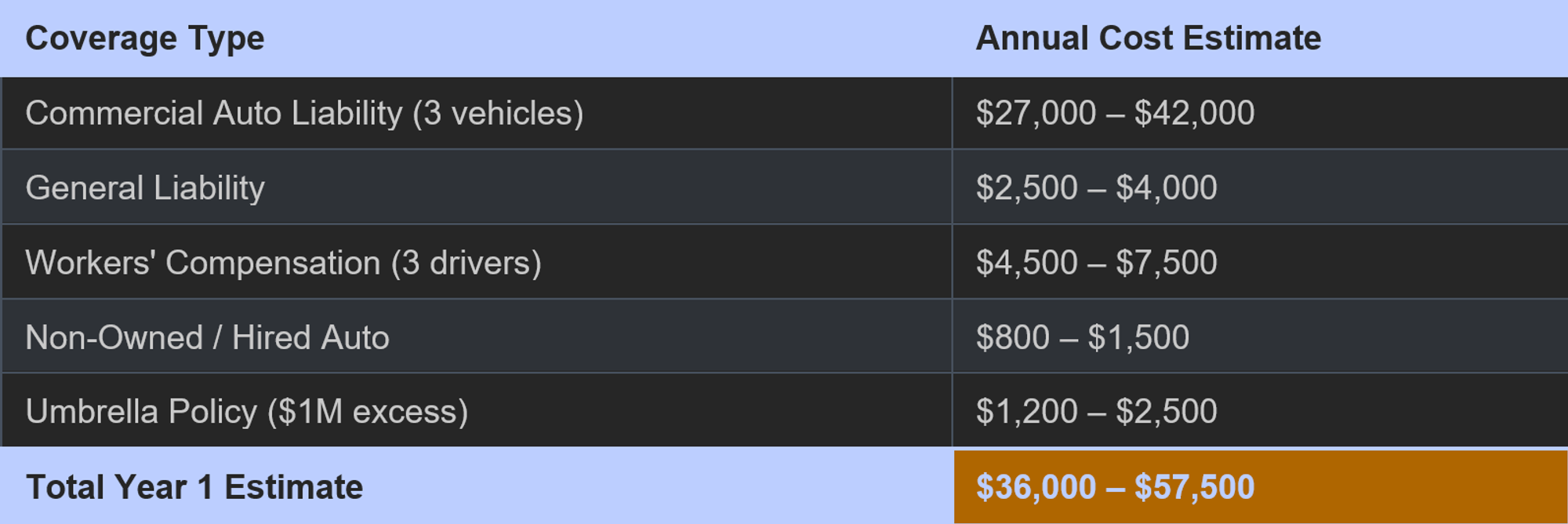
Task: Click the Coverage Type column header
Action: [476, 38]
